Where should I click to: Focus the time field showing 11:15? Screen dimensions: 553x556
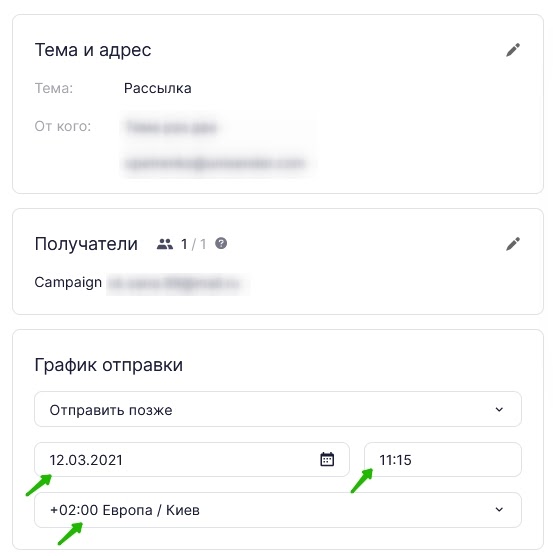pos(443,460)
